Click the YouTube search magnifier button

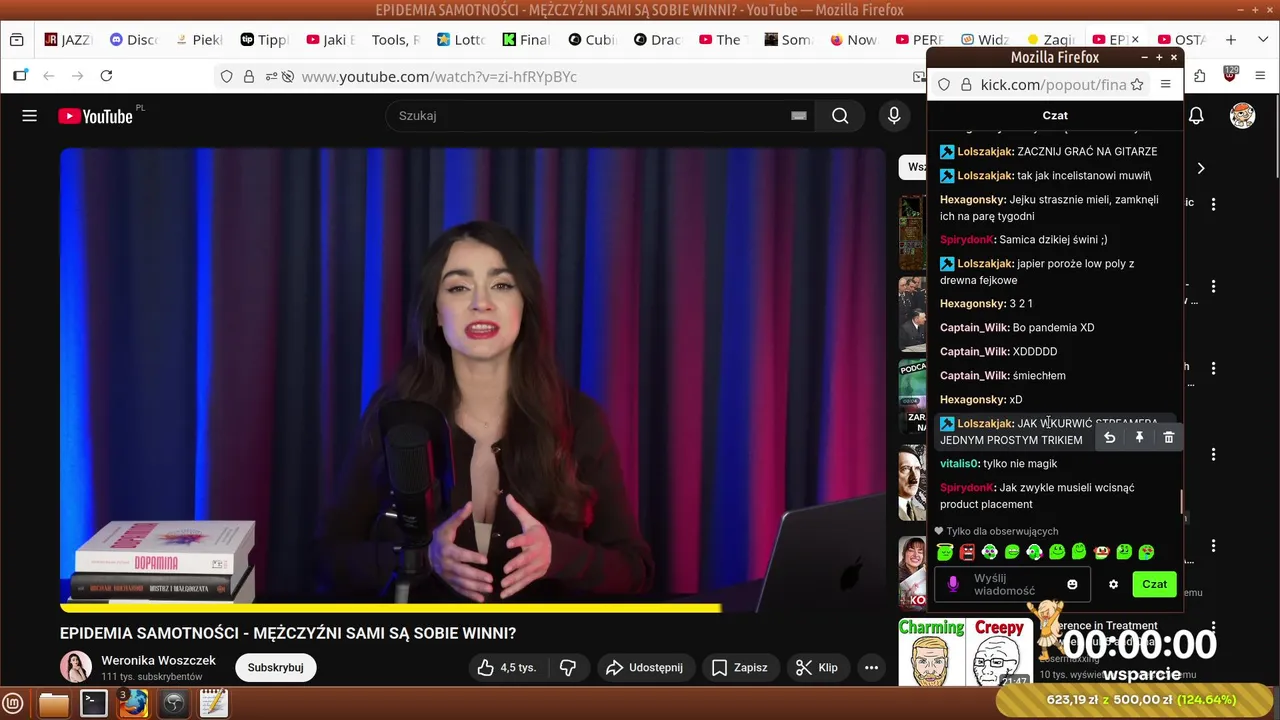(840, 116)
